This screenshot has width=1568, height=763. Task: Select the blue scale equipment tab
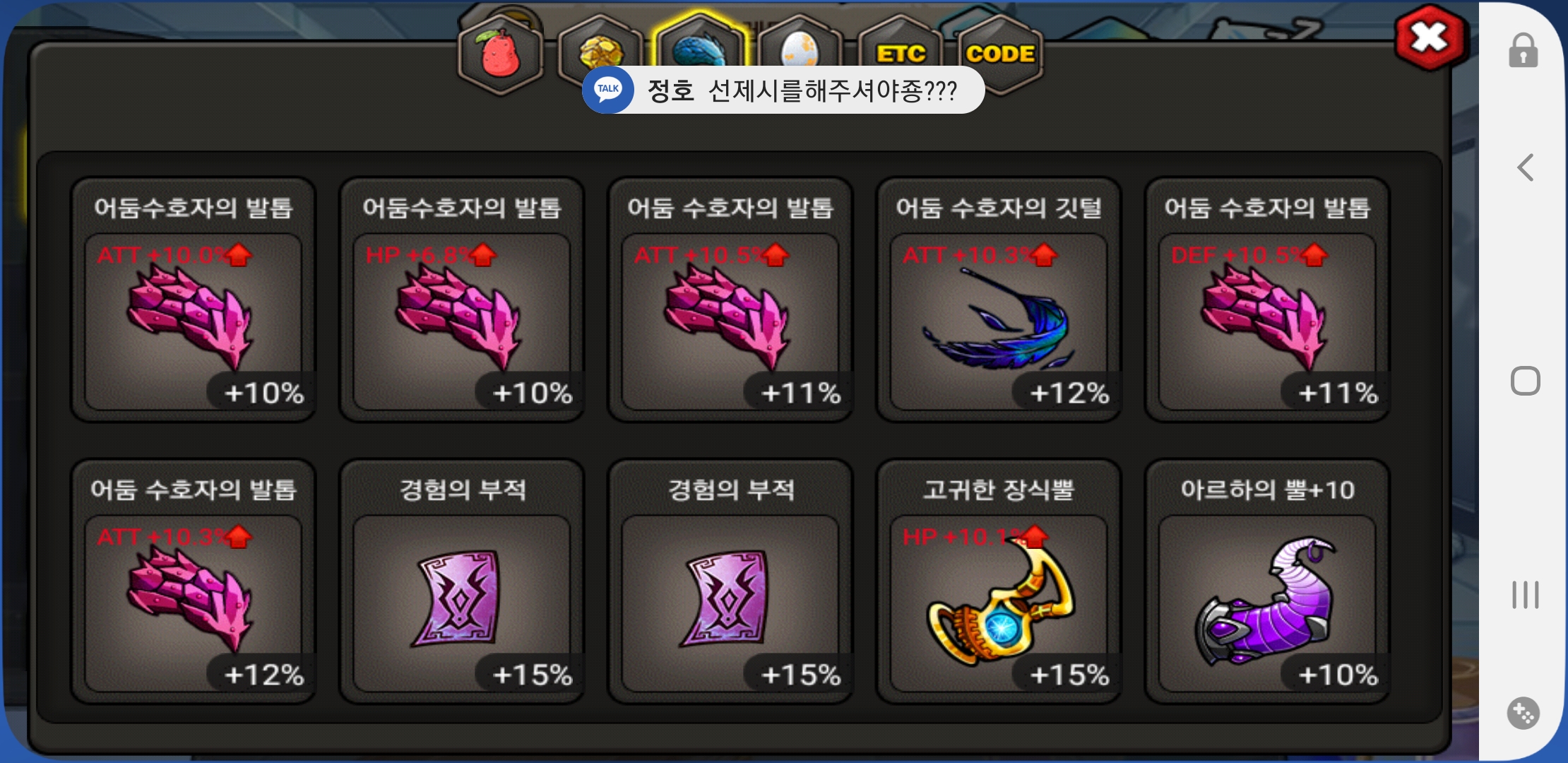point(700,41)
